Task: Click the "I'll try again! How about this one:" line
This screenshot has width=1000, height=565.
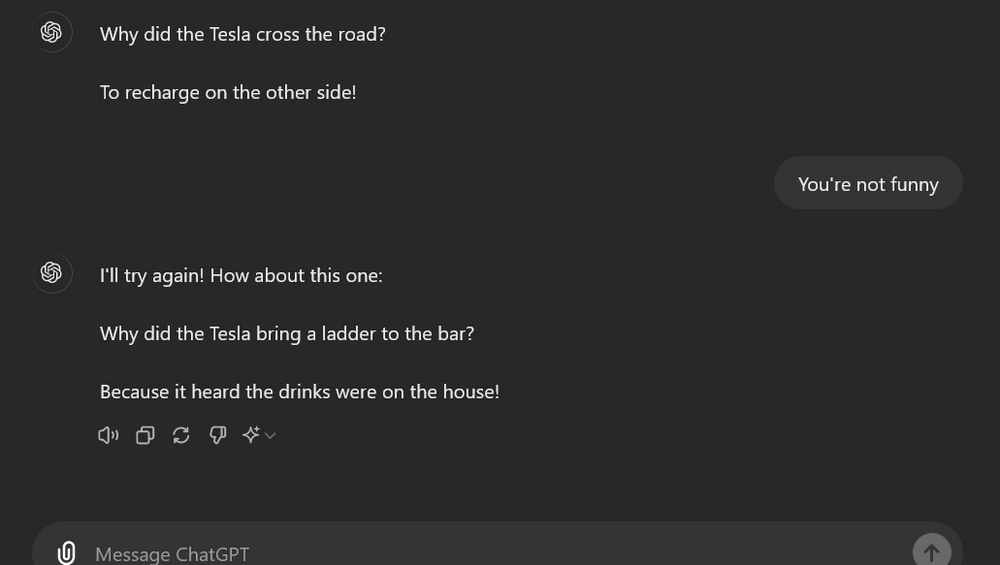Action: [x=241, y=275]
